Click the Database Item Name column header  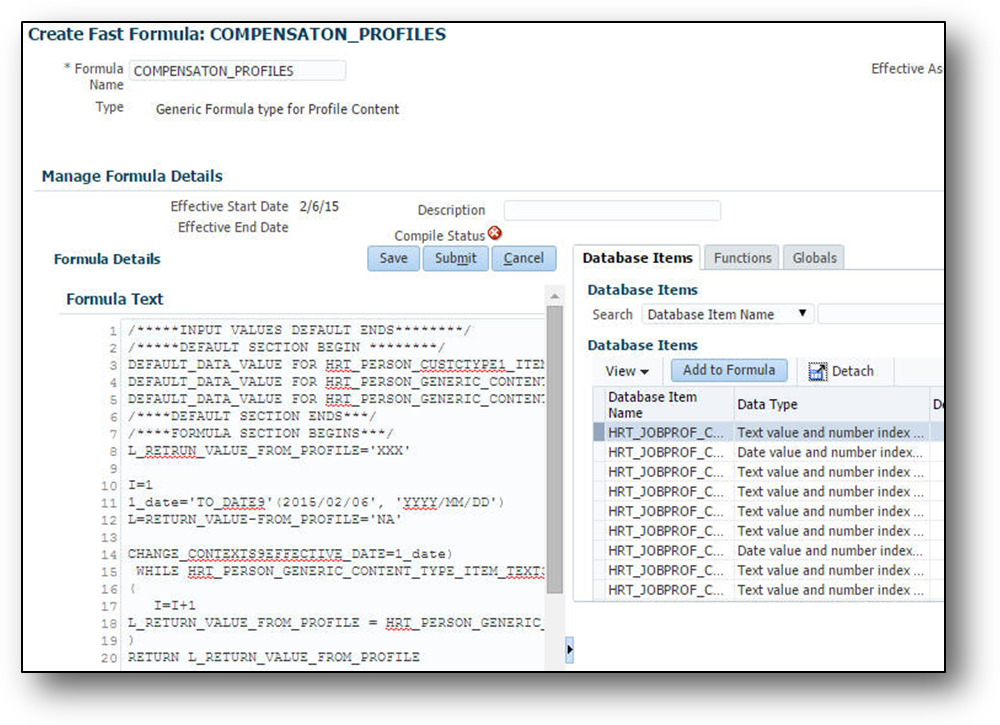(x=663, y=405)
